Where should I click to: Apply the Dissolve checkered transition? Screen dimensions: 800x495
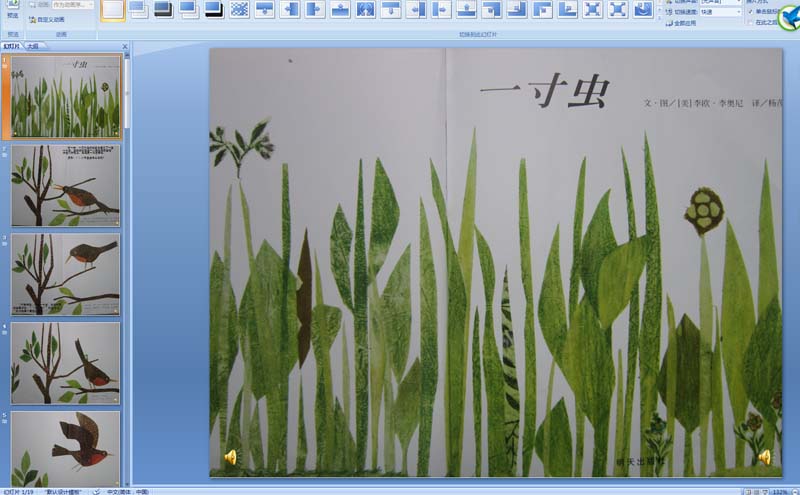click(x=239, y=9)
